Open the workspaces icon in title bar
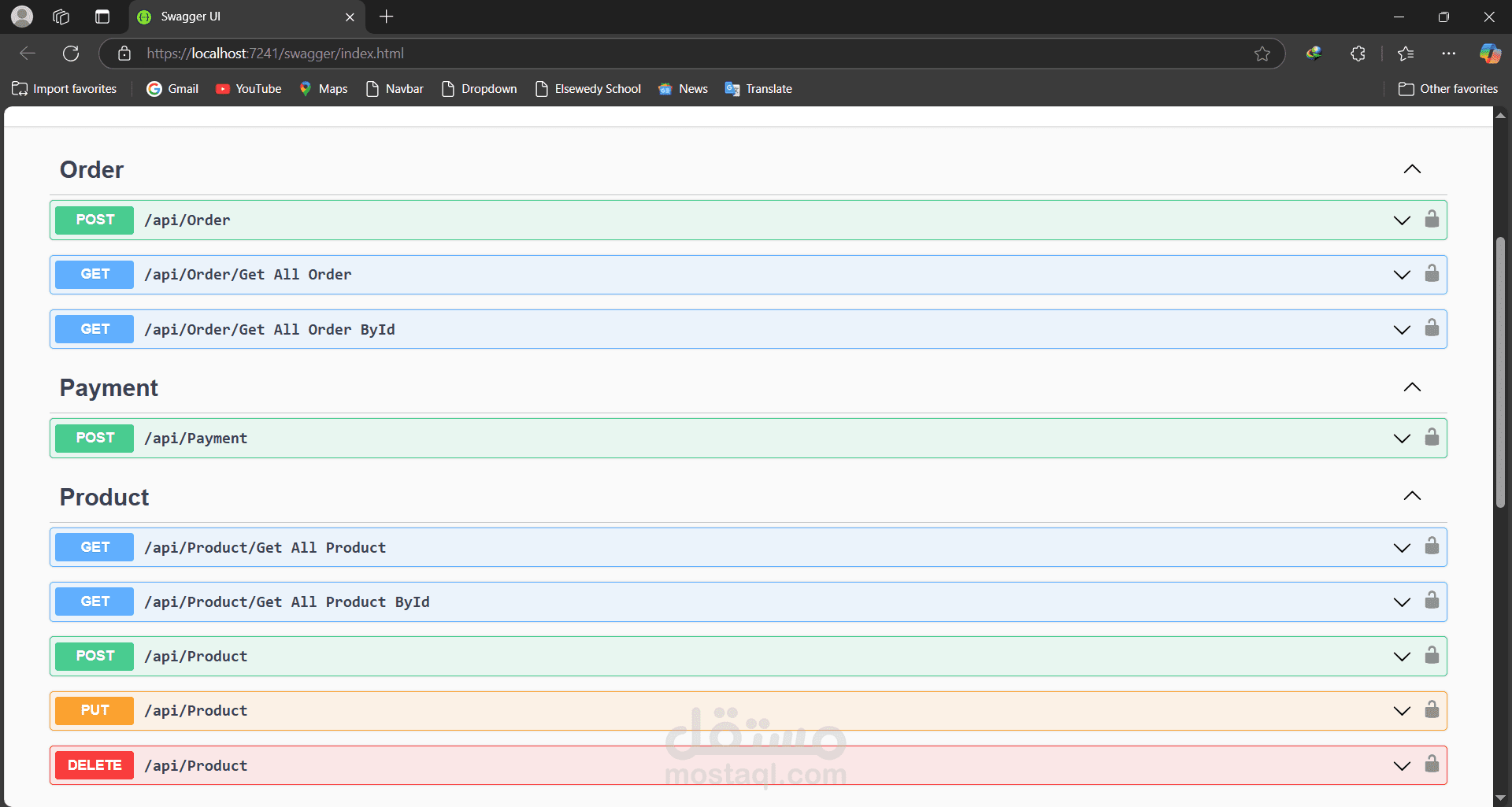Image resolution: width=1512 pixels, height=807 pixels. (61, 17)
